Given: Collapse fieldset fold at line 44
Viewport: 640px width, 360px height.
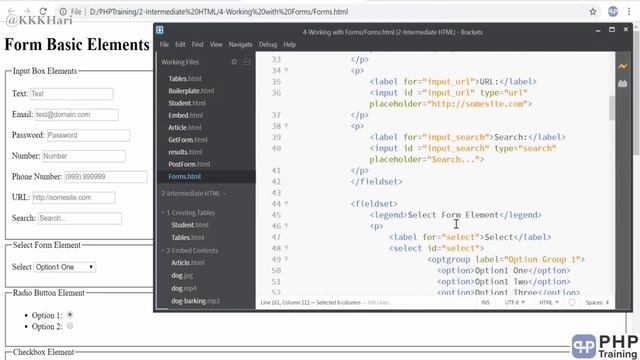Looking at the screenshot, I should pyautogui.click(x=286, y=203).
